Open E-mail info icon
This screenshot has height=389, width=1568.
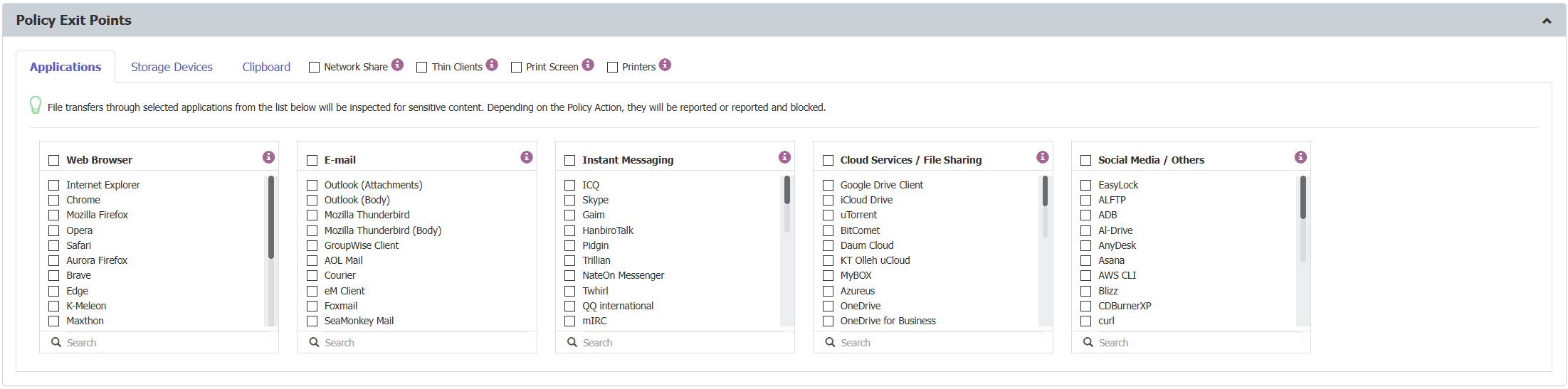click(x=527, y=157)
